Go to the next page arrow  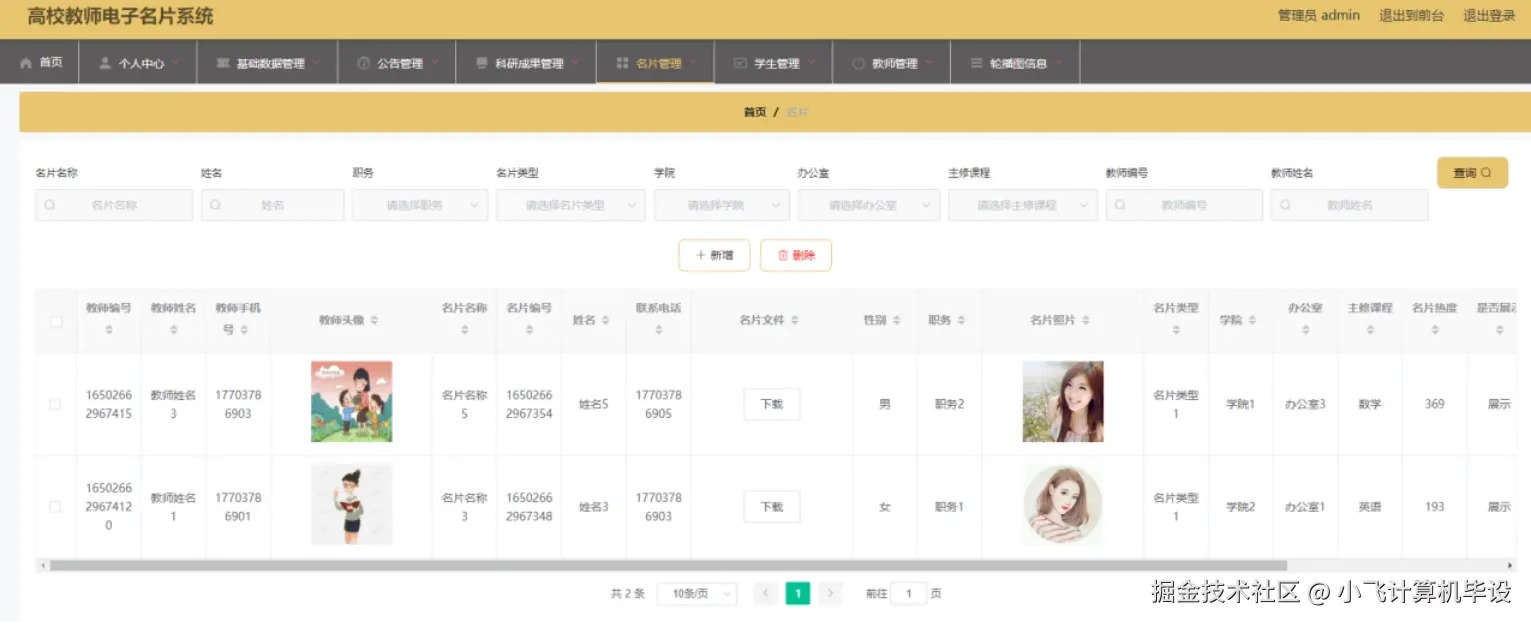[x=830, y=593]
